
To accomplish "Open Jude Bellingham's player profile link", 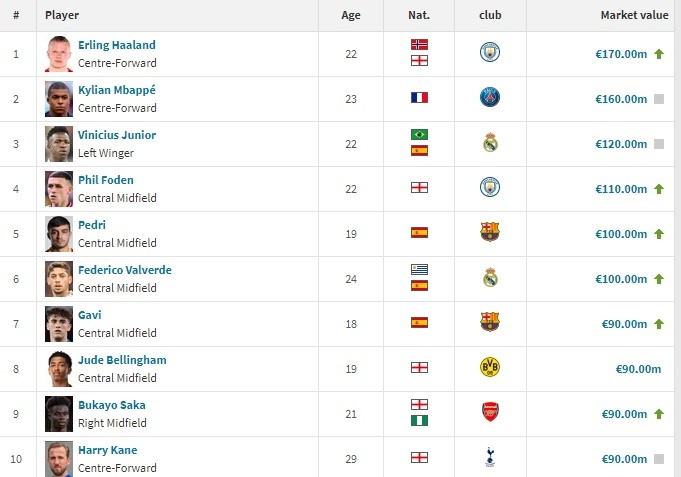I will tap(122, 360).
